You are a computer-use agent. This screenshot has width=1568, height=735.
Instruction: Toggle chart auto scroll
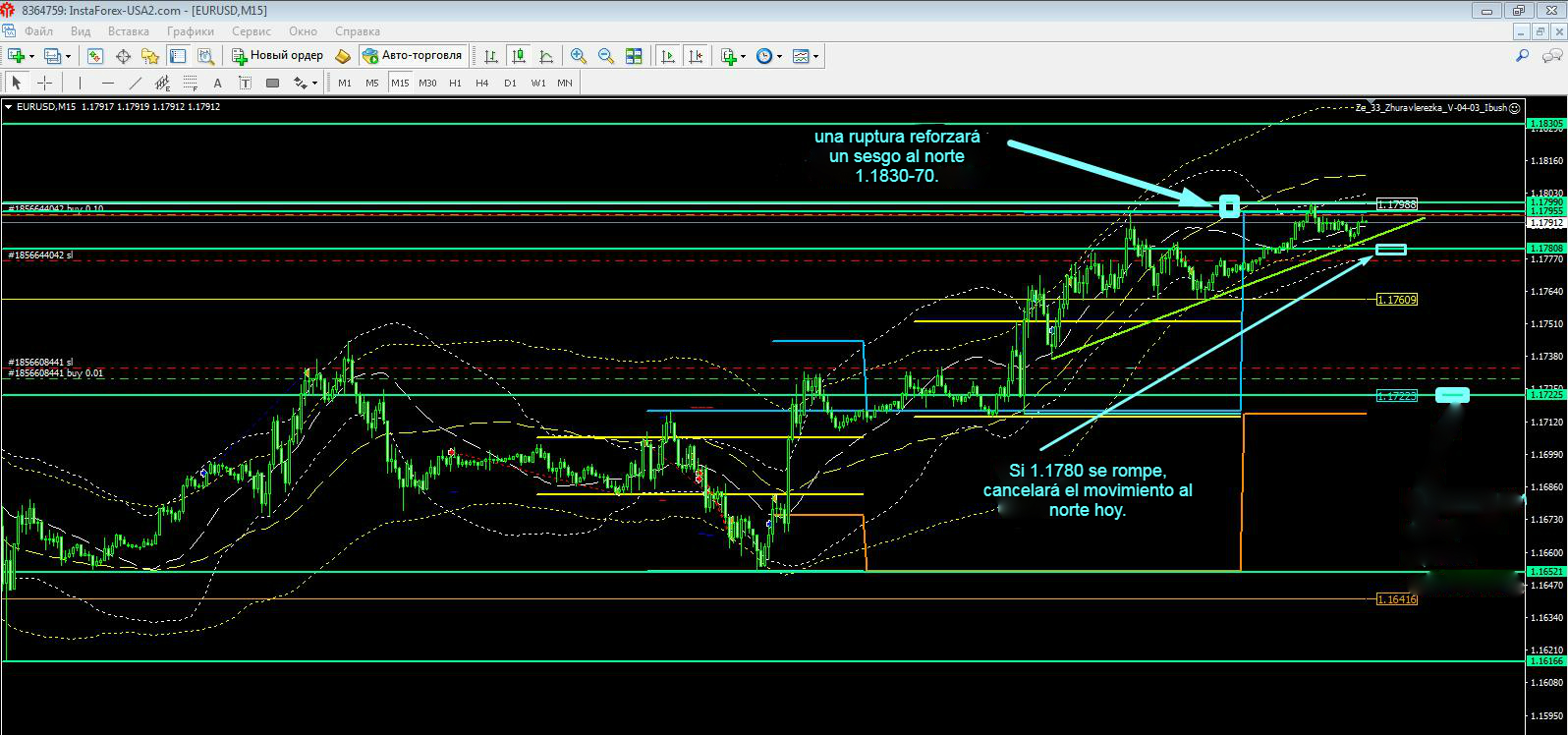pyautogui.click(x=668, y=56)
